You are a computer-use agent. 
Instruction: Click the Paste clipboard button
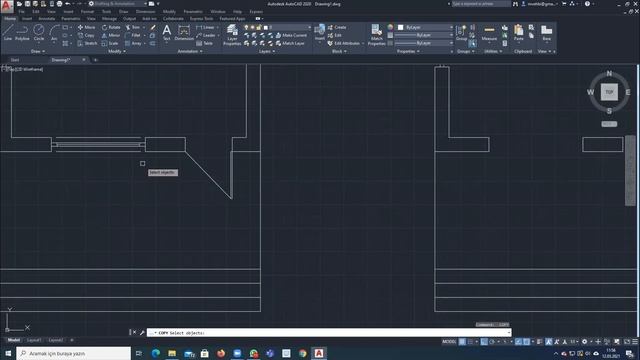point(518,33)
